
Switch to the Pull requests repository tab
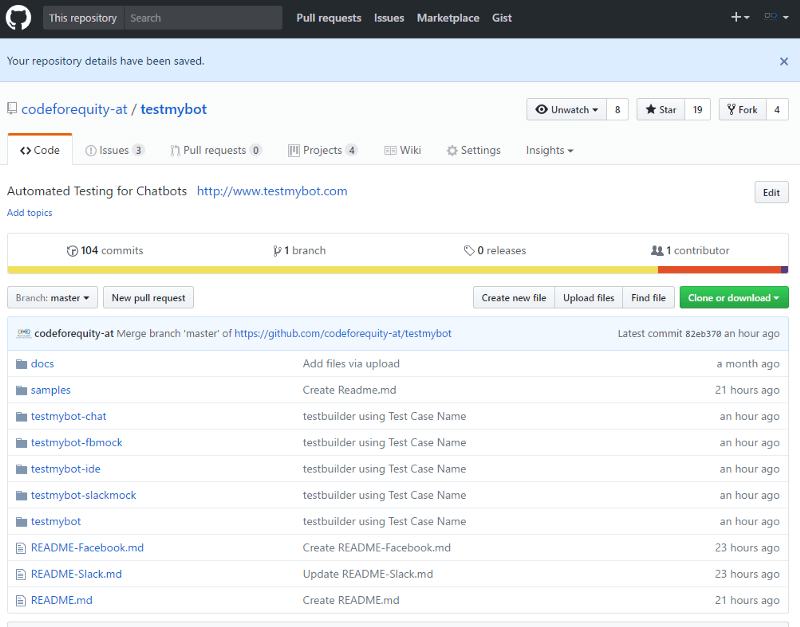pyautogui.click(x=216, y=151)
